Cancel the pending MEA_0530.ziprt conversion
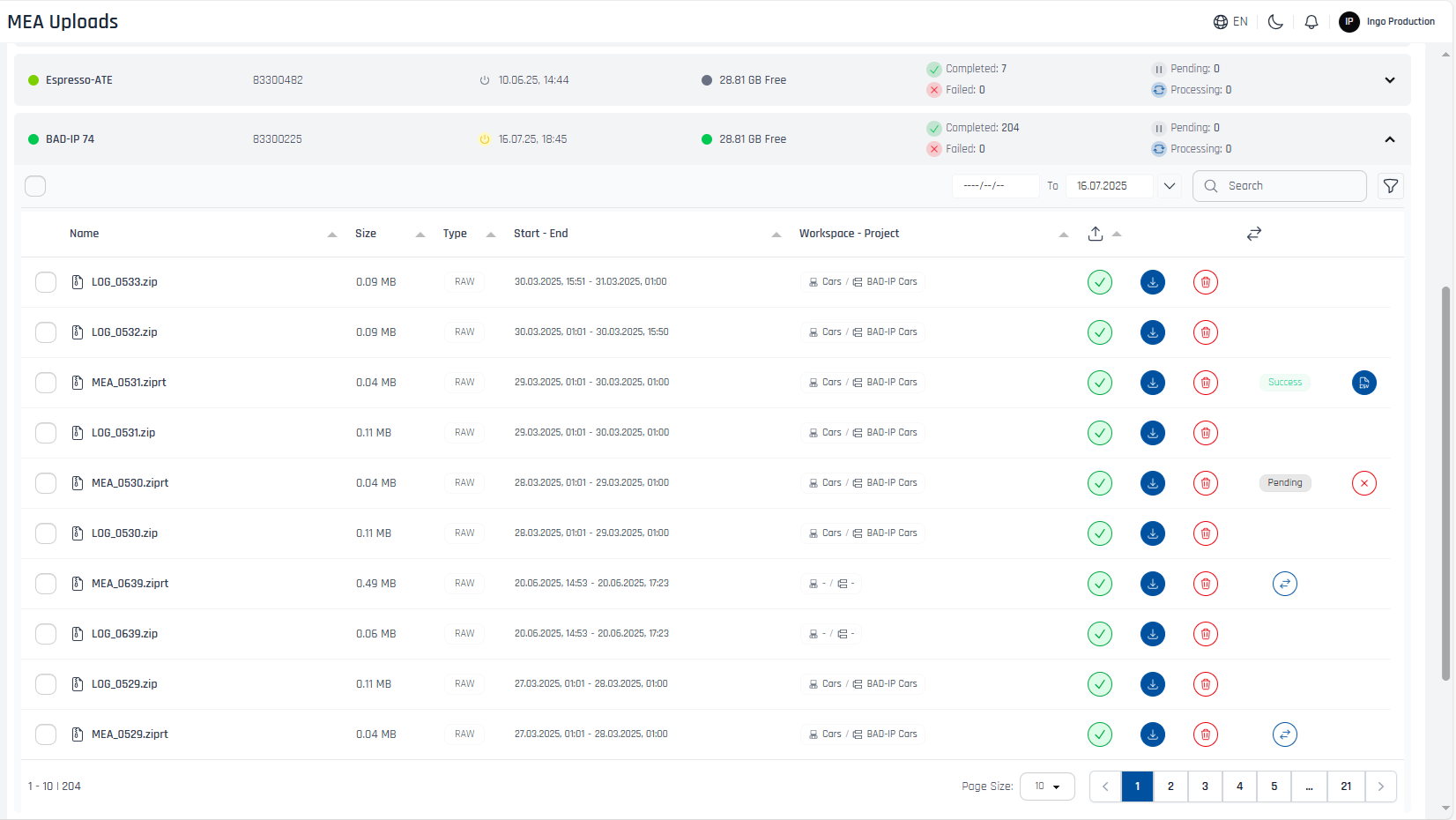This screenshot has width=1456, height=820. pos(1363,483)
